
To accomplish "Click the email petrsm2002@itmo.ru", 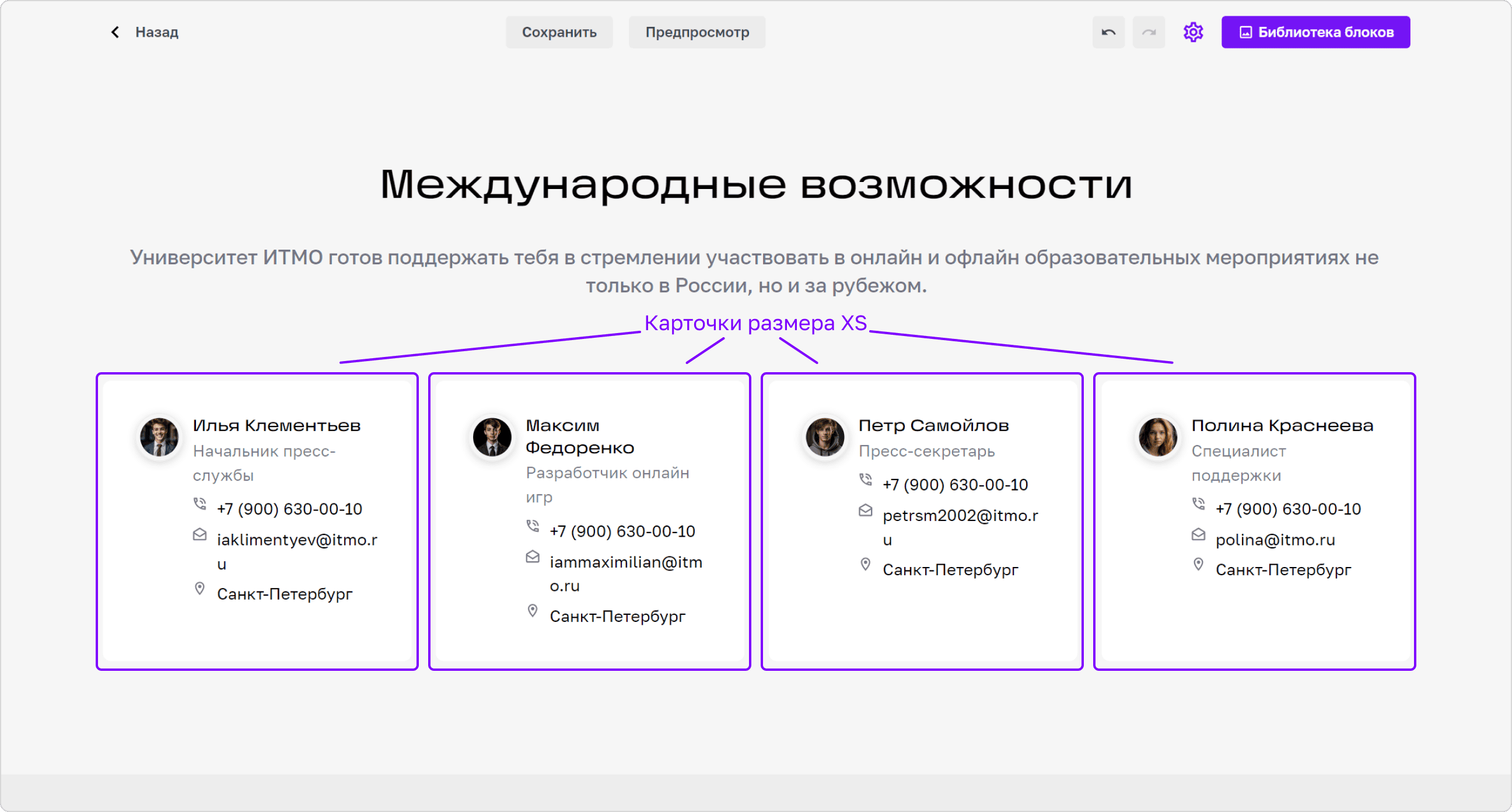I will pos(960,527).
